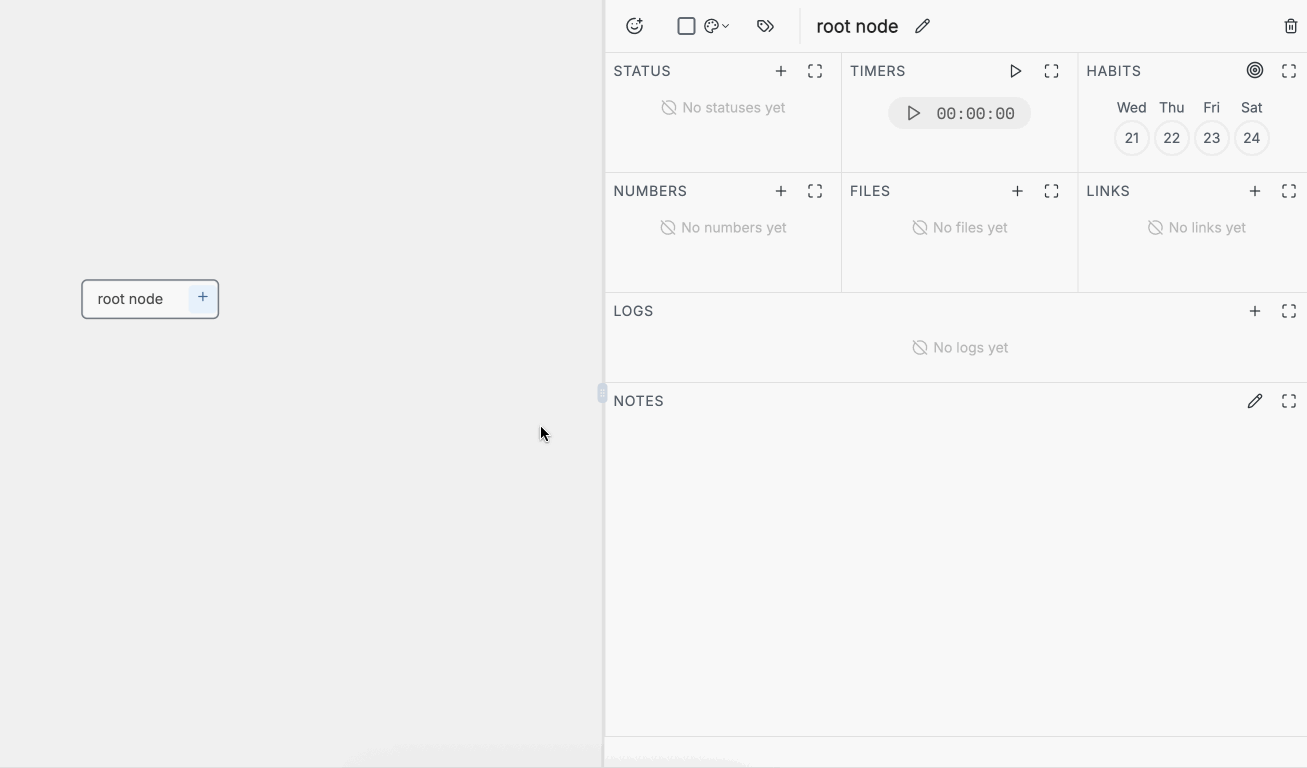Add a new number in Numbers panel
The height and width of the screenshot is (768, 1307).
(781, 191)
